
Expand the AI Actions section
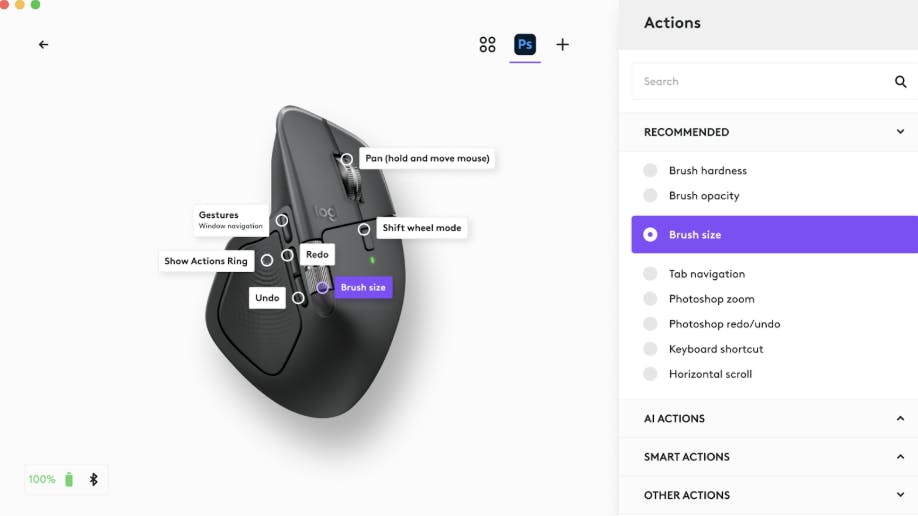pyautogui.click(x=900, y=419)
